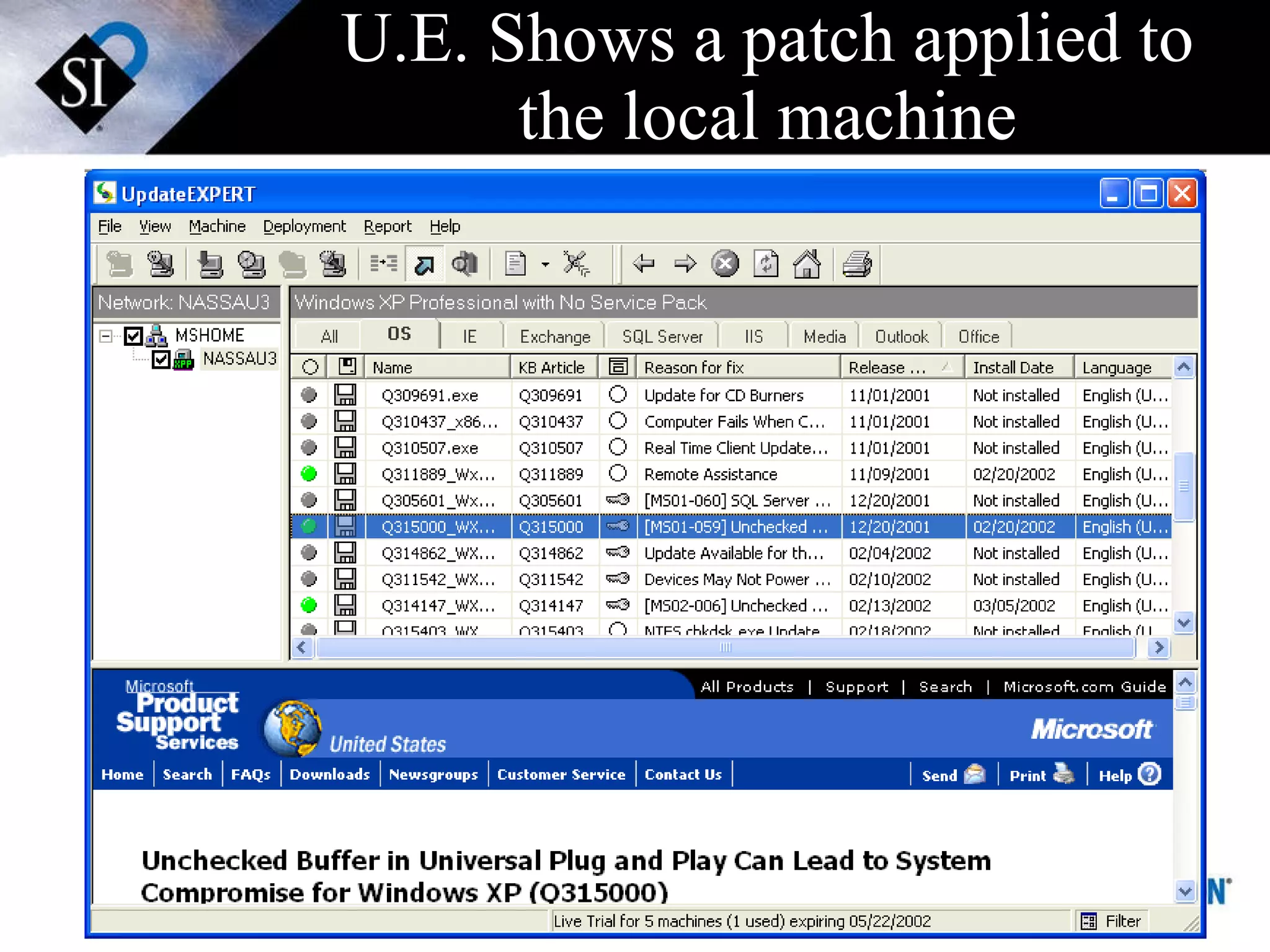Click the stop loading X toolbar icon
The width and height of the screenshot is (1270, 952).
pos(725,264)
